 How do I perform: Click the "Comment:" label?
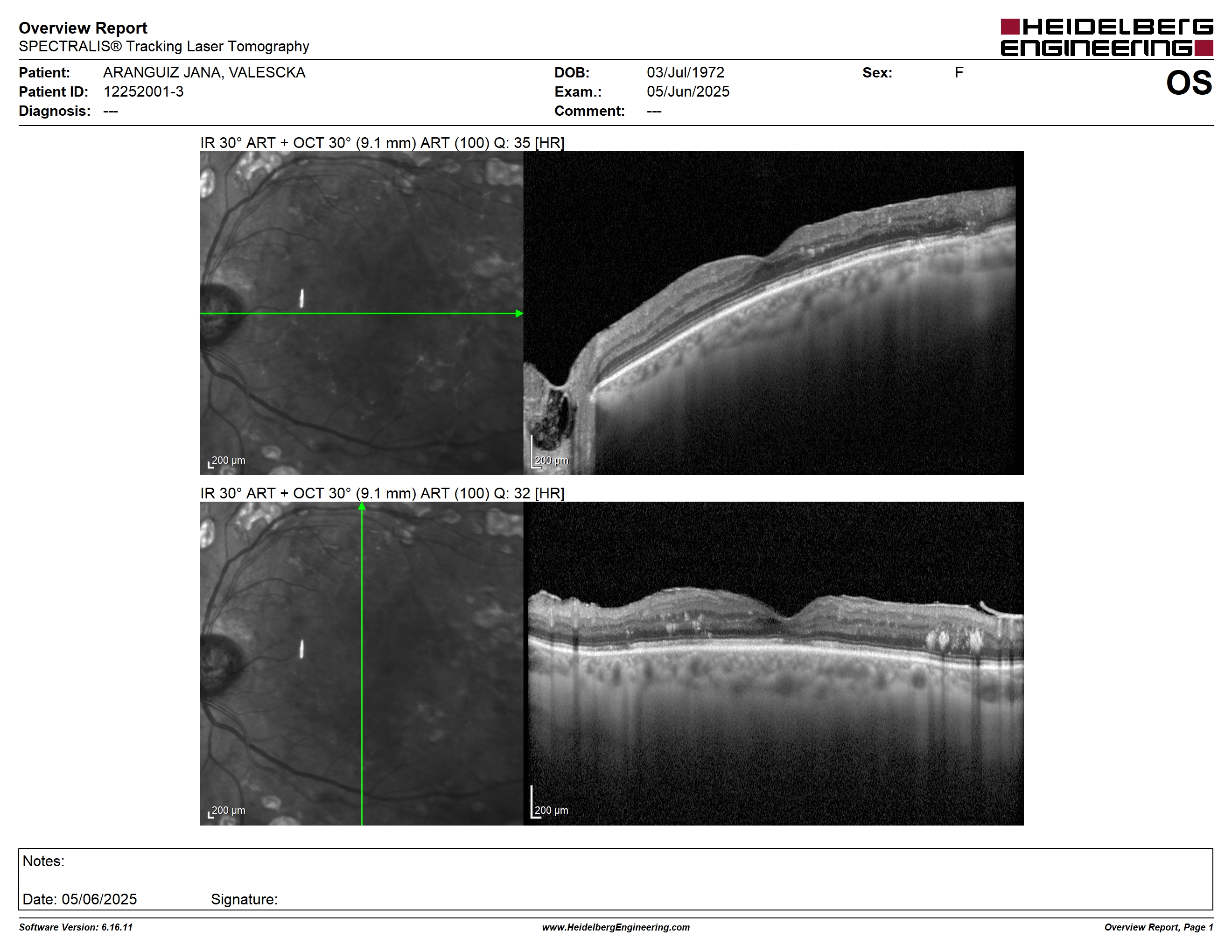point(589,111)
